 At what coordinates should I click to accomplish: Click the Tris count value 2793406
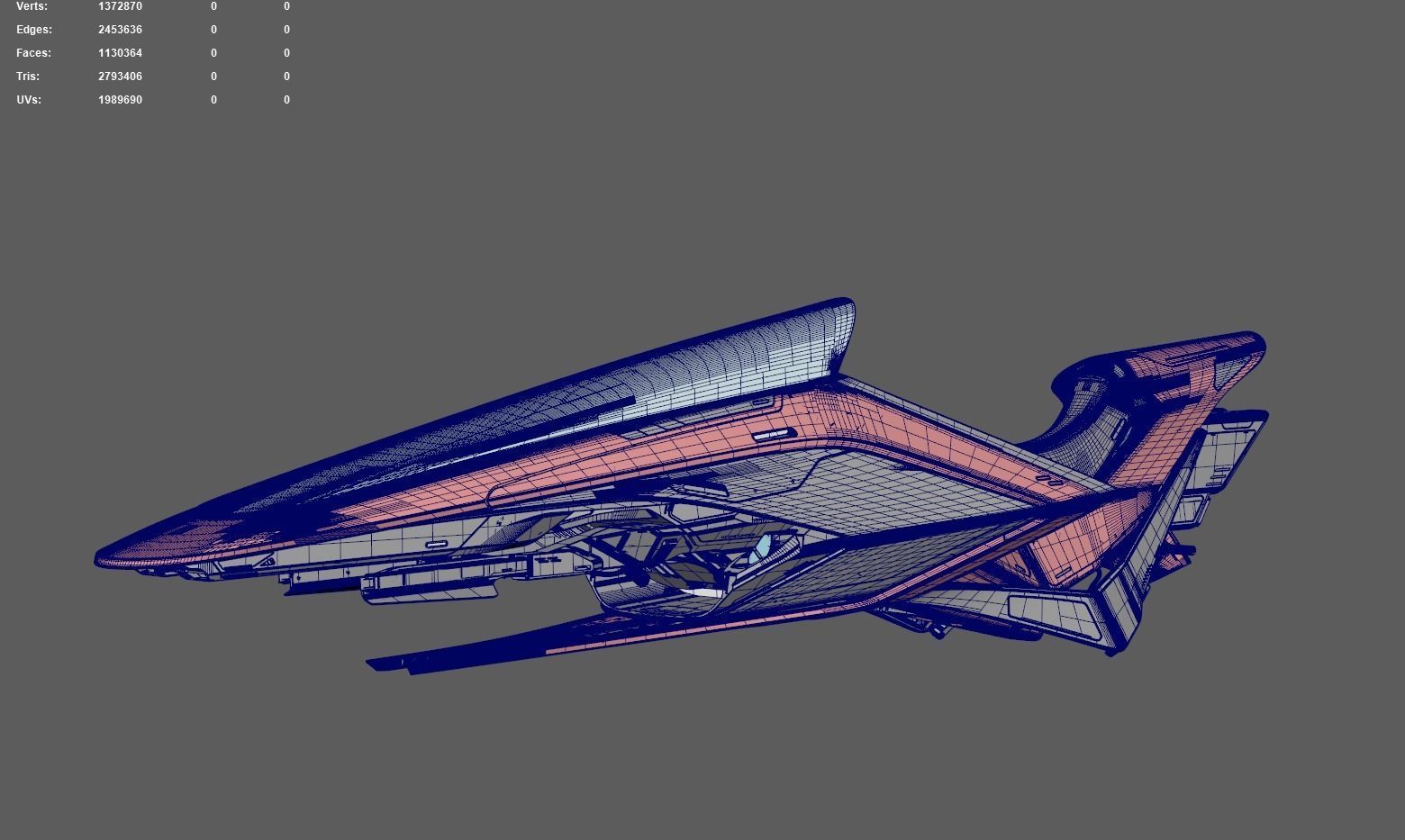point(120,77)
